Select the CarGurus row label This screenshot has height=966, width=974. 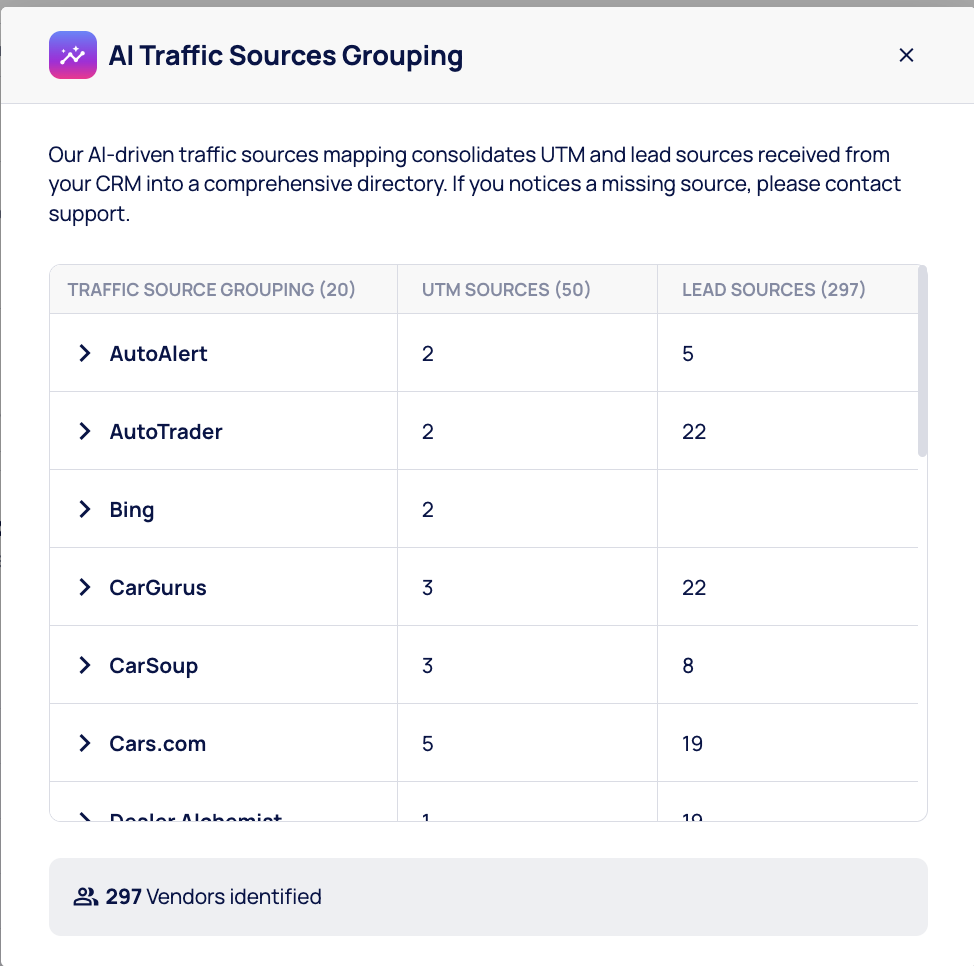click(158, 587)
